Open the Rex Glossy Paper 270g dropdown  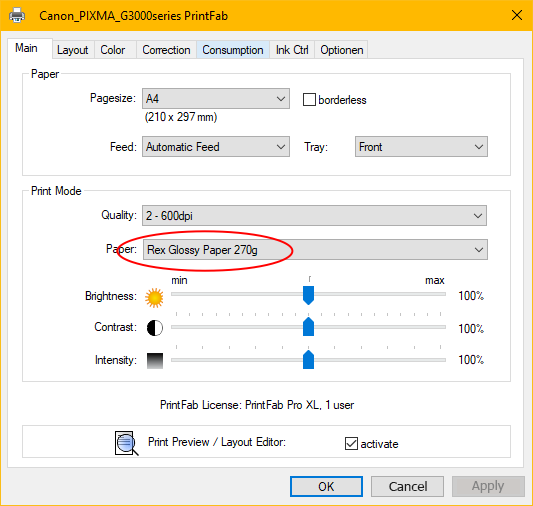[x=315, y=249]
